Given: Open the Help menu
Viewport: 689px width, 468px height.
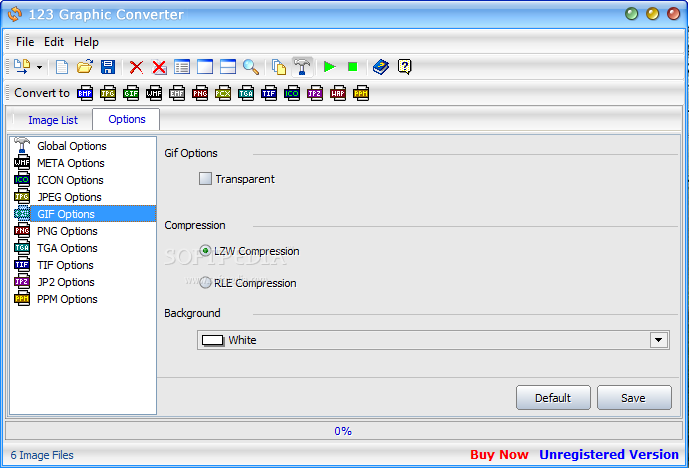Looking at the screenshot, I should pos(86,42).
